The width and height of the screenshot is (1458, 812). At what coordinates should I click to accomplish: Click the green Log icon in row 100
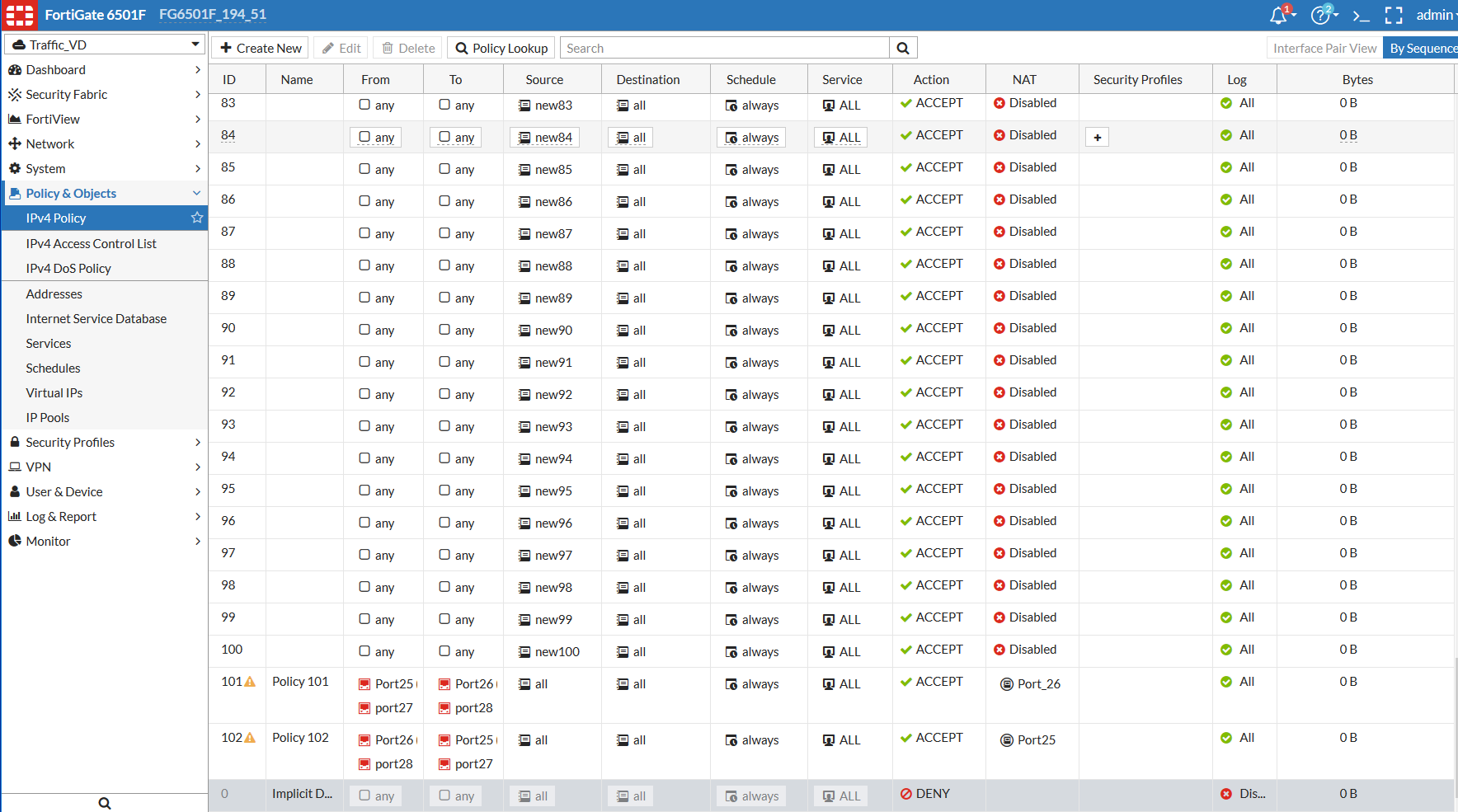[1226, 650]
